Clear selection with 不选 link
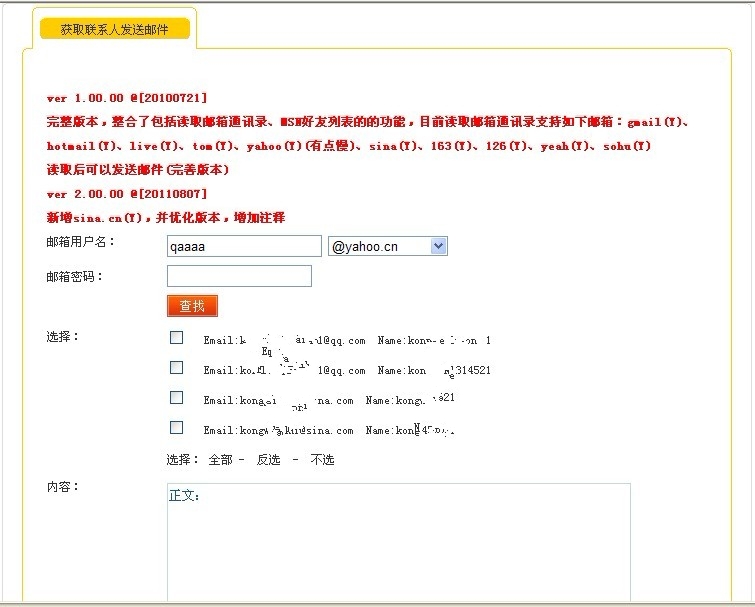Screen dimensions: 755x607 [x=322, y=460]
